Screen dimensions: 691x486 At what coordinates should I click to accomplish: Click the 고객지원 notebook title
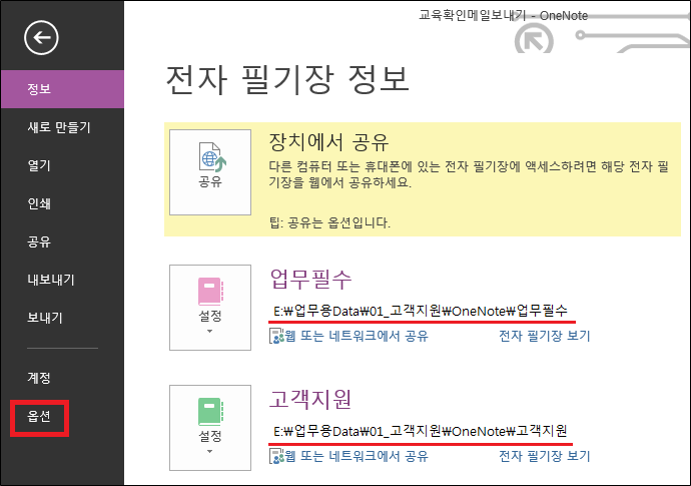[x=311, y=399]
